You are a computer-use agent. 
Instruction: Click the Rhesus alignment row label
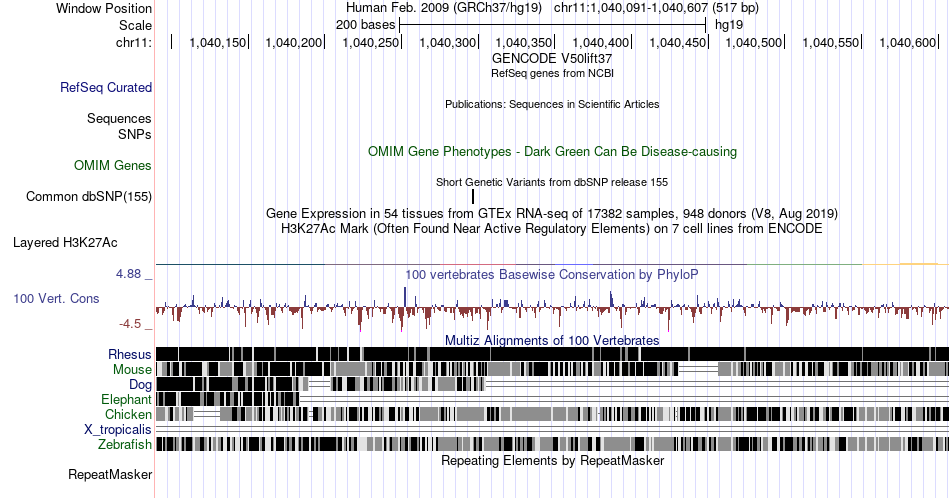tap(130, 354)
